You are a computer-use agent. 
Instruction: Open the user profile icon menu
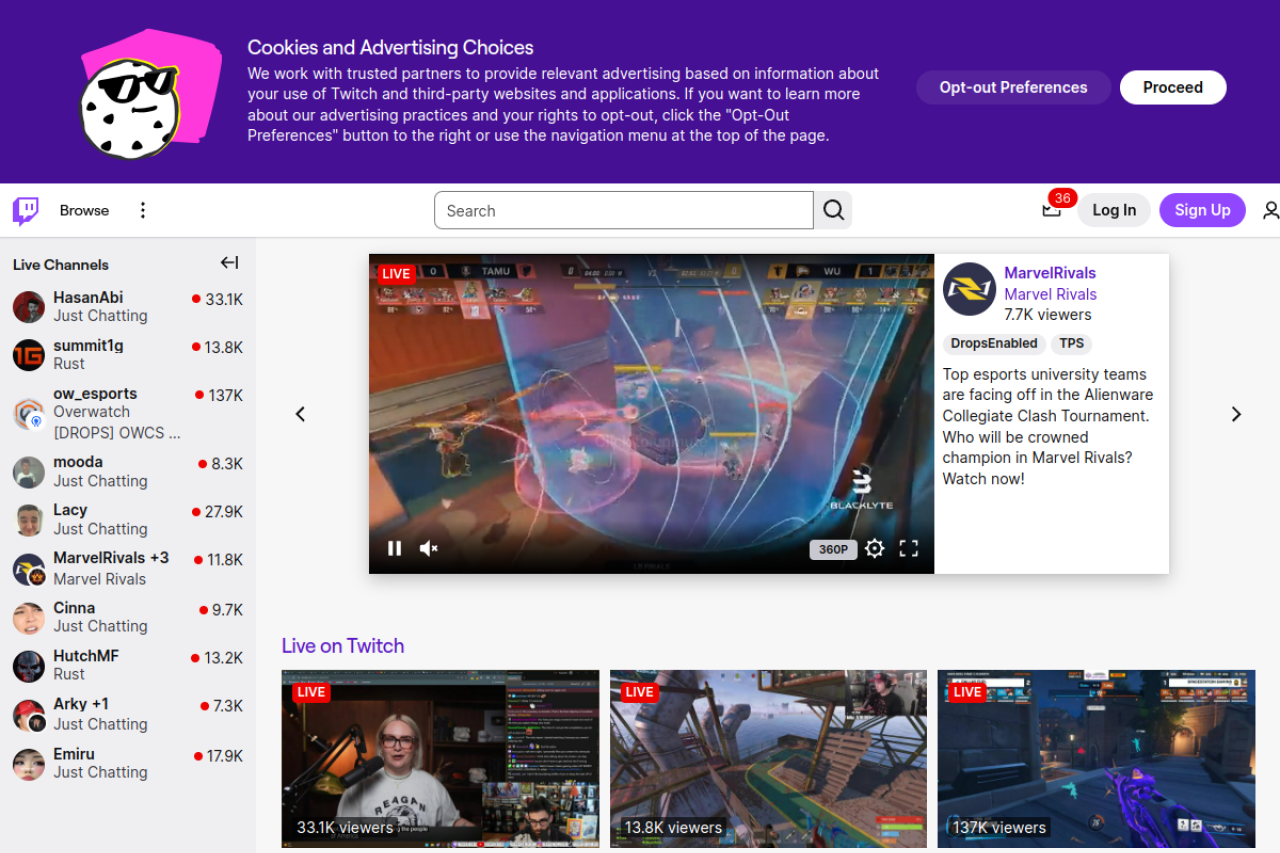(1270, 210)
